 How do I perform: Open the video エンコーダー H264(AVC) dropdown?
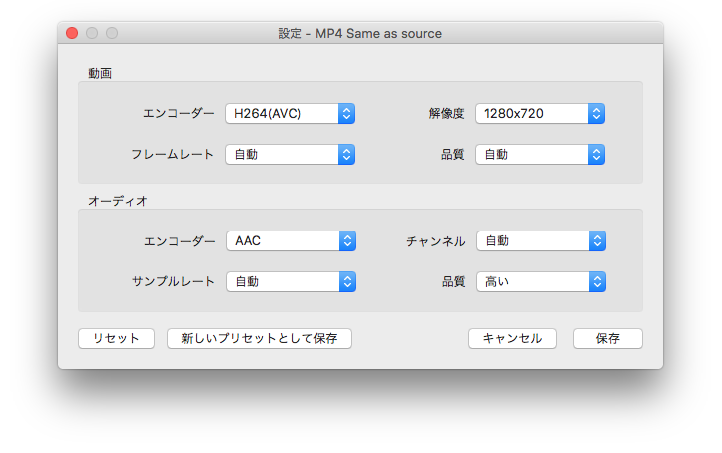(x=290, y=113)
